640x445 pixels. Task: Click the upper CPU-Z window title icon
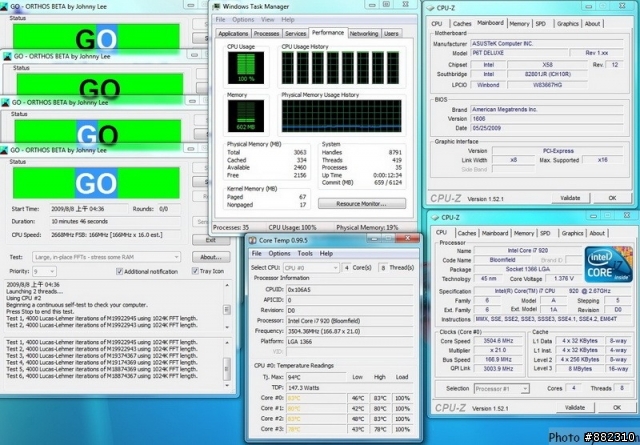point(430,8)
